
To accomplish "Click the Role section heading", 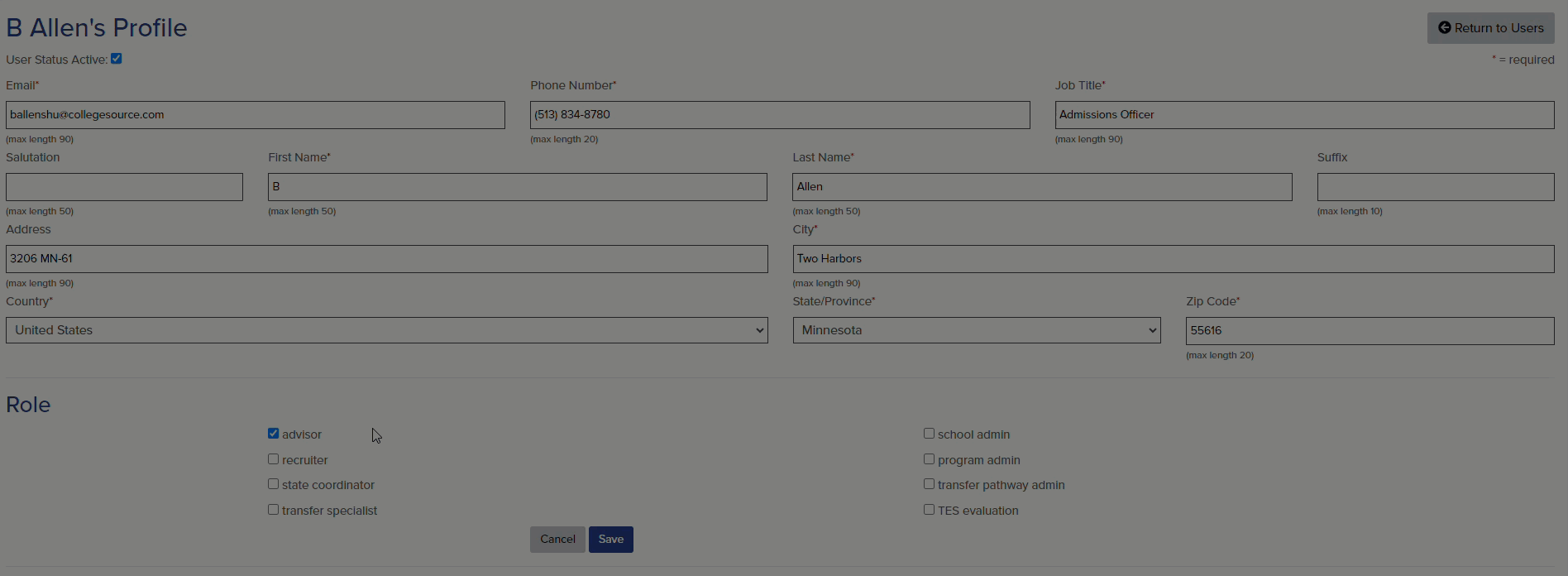I will 28,405.
